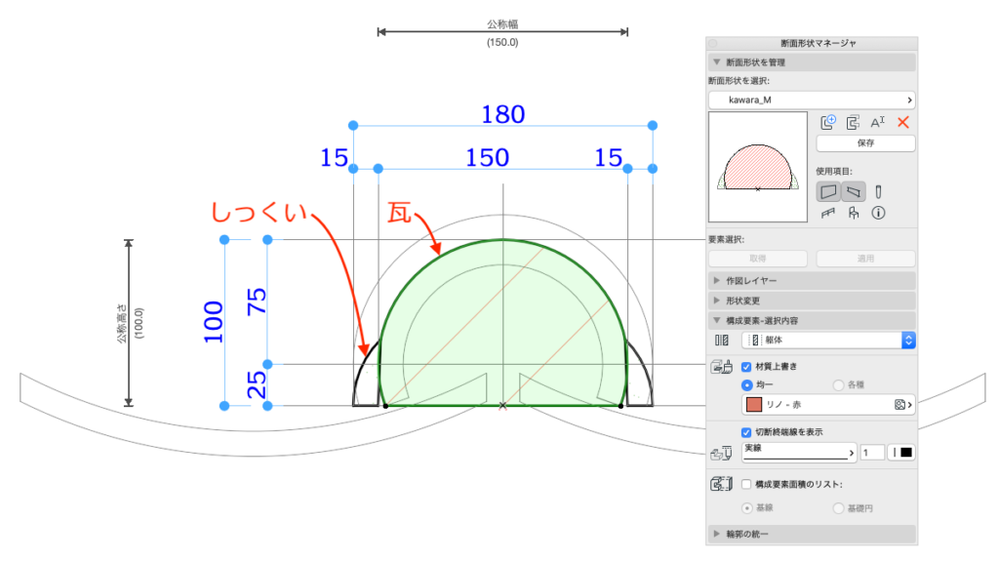Select the 基礎円 radio button

(838, 508)
